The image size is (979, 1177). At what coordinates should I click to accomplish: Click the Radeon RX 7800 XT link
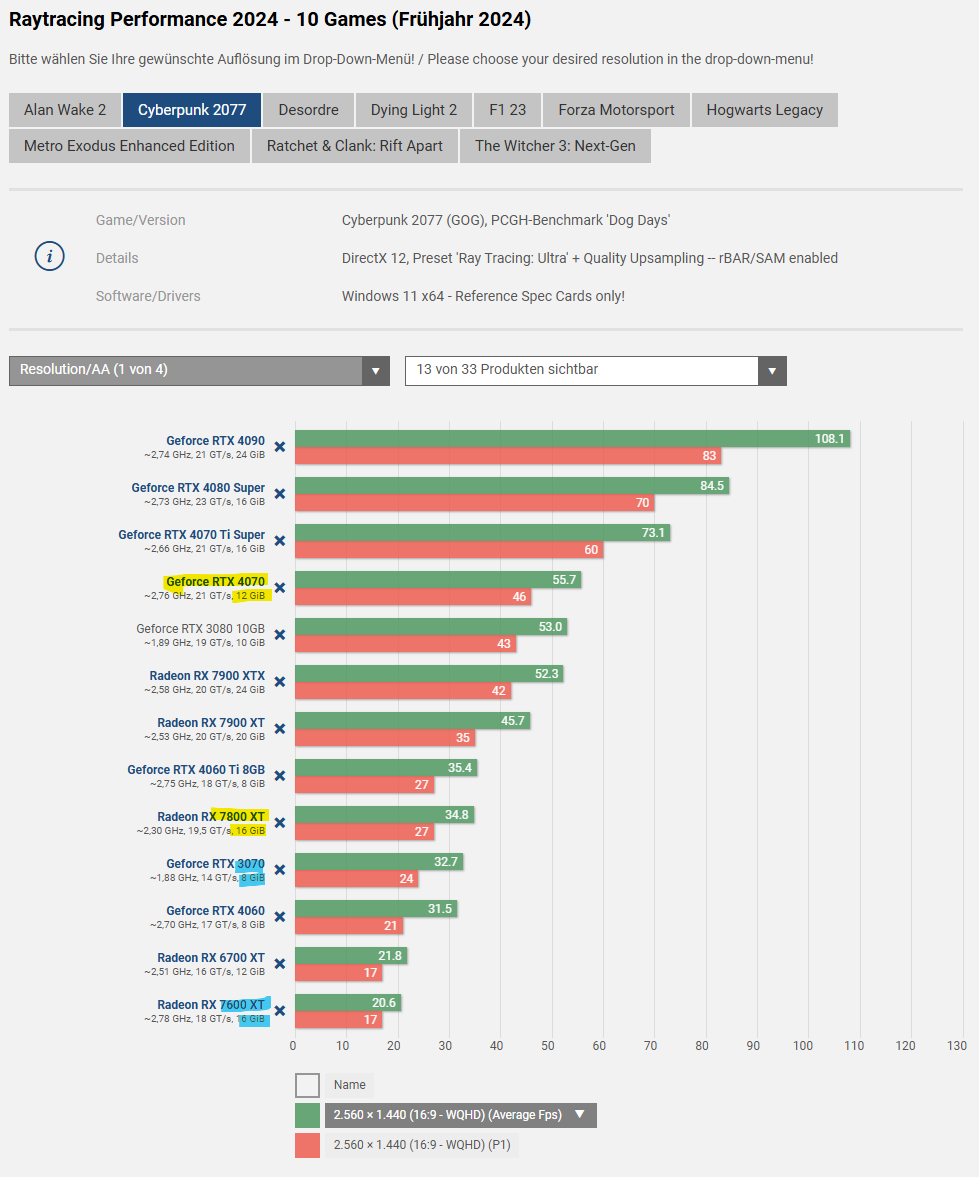pyautogui.click(x=211, y=817)
